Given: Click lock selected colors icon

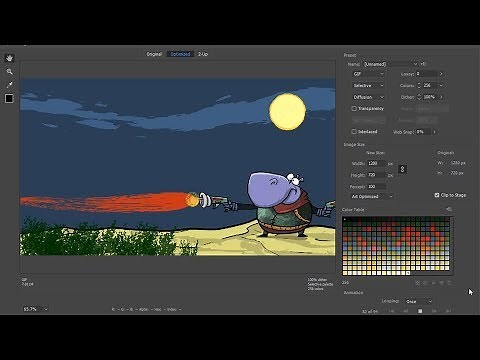Looking at the screenshot, I should (433, 283).
